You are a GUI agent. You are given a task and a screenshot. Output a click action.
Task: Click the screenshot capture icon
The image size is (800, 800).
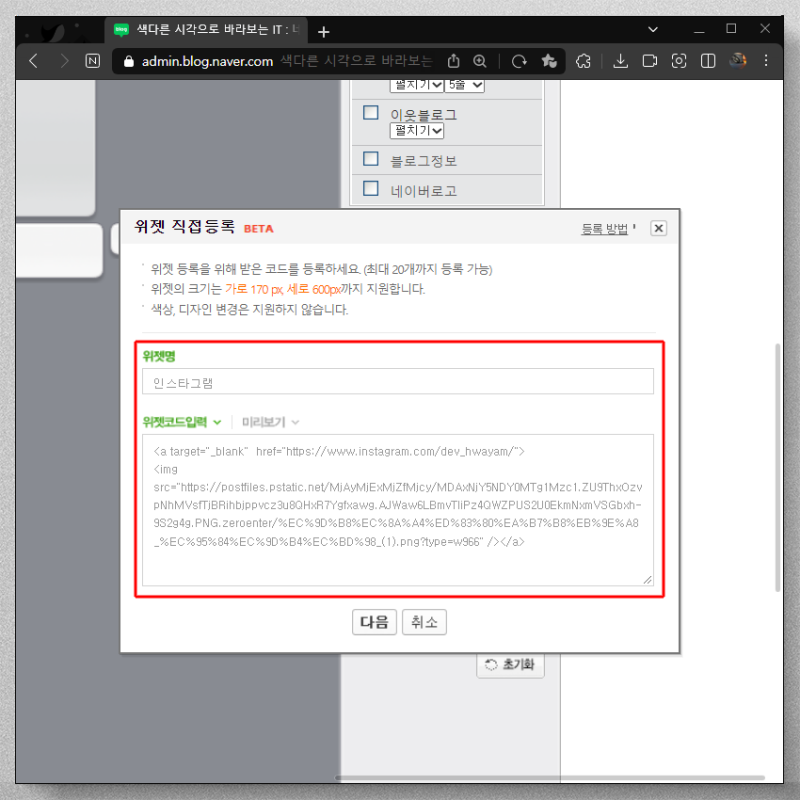coord(679,61)
